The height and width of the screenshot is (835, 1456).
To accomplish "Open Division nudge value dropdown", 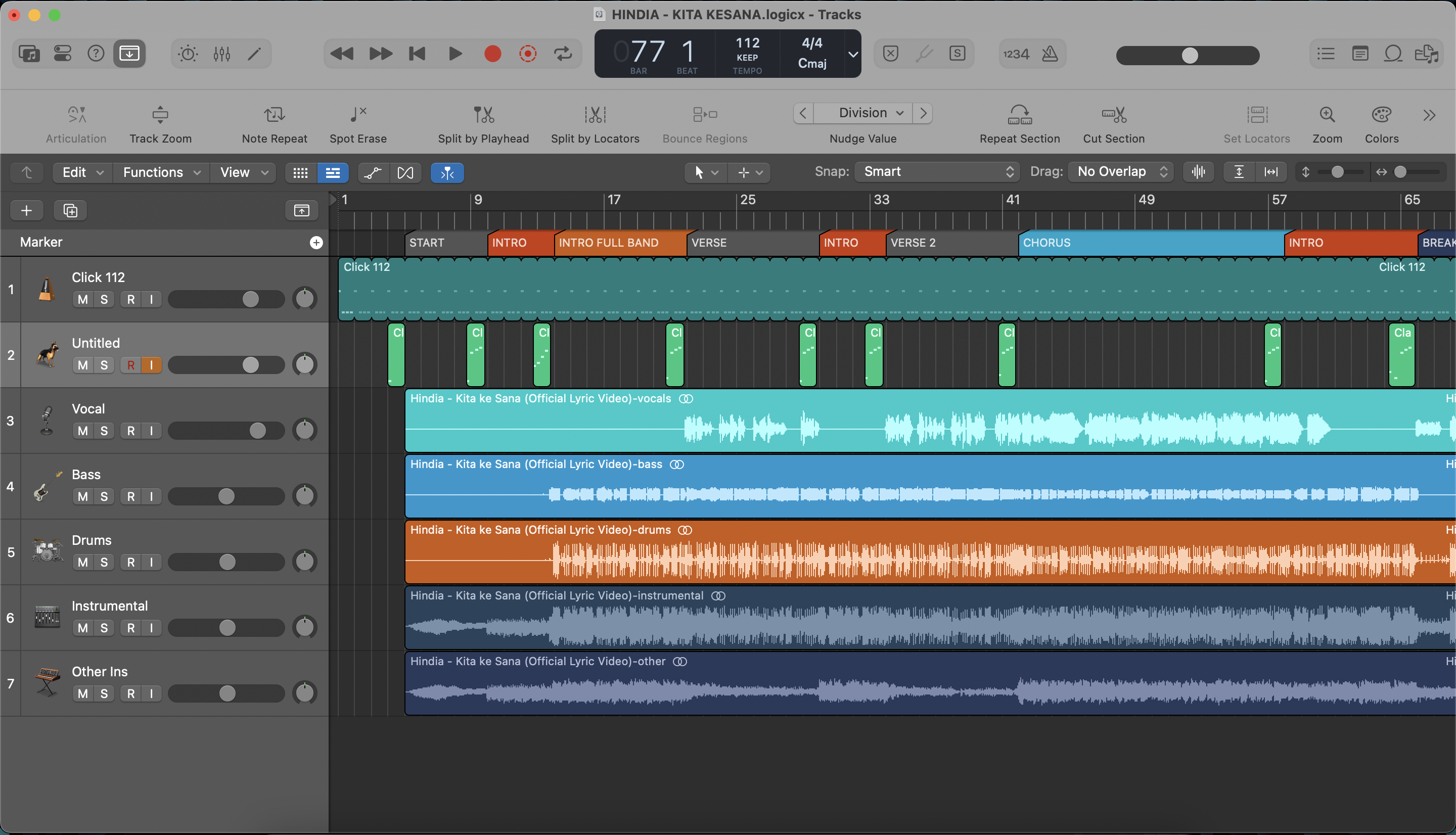I will click(862, 113).
